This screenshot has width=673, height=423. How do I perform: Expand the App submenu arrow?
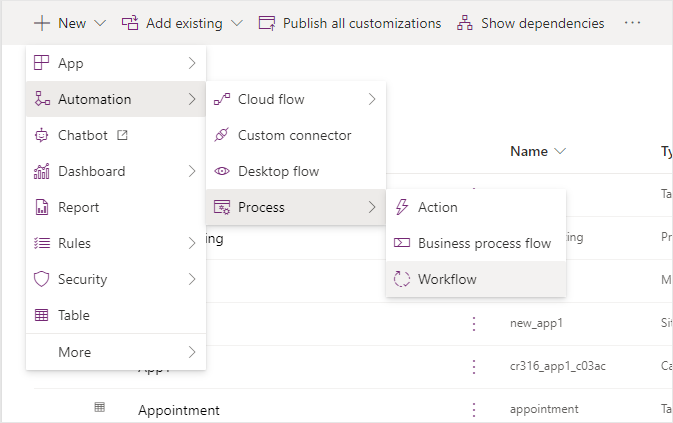[191, 63]
